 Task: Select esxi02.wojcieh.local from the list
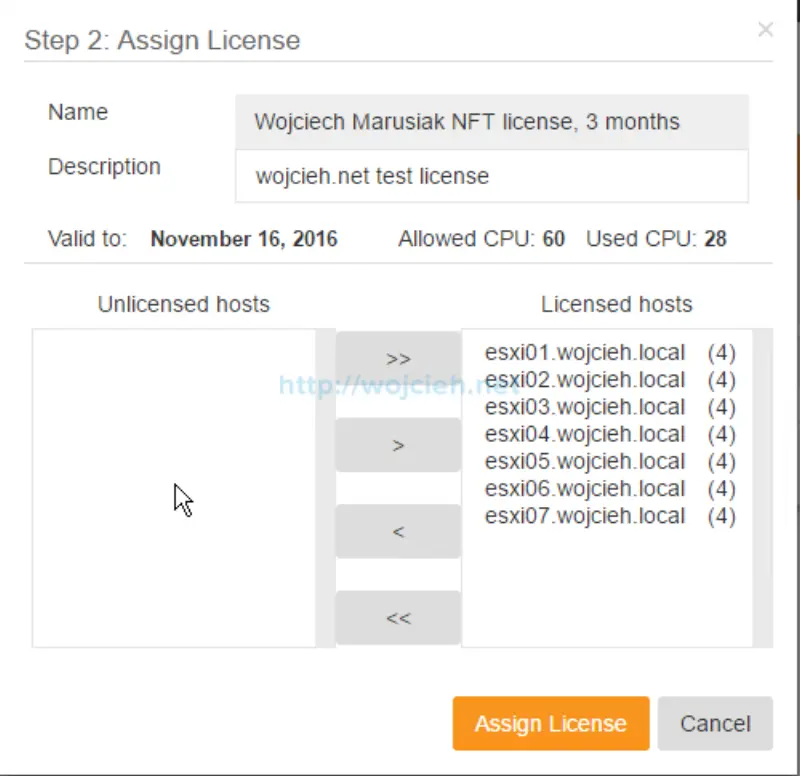pos(586,380)
